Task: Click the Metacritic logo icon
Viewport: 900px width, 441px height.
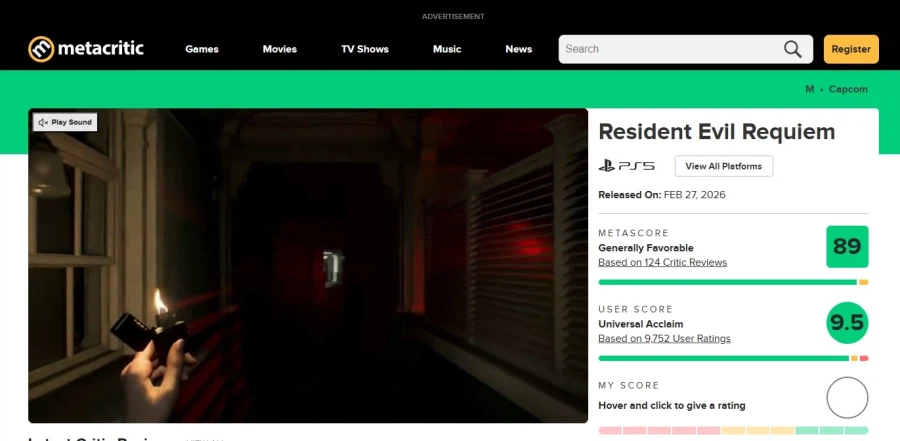Action: point(41,49)
